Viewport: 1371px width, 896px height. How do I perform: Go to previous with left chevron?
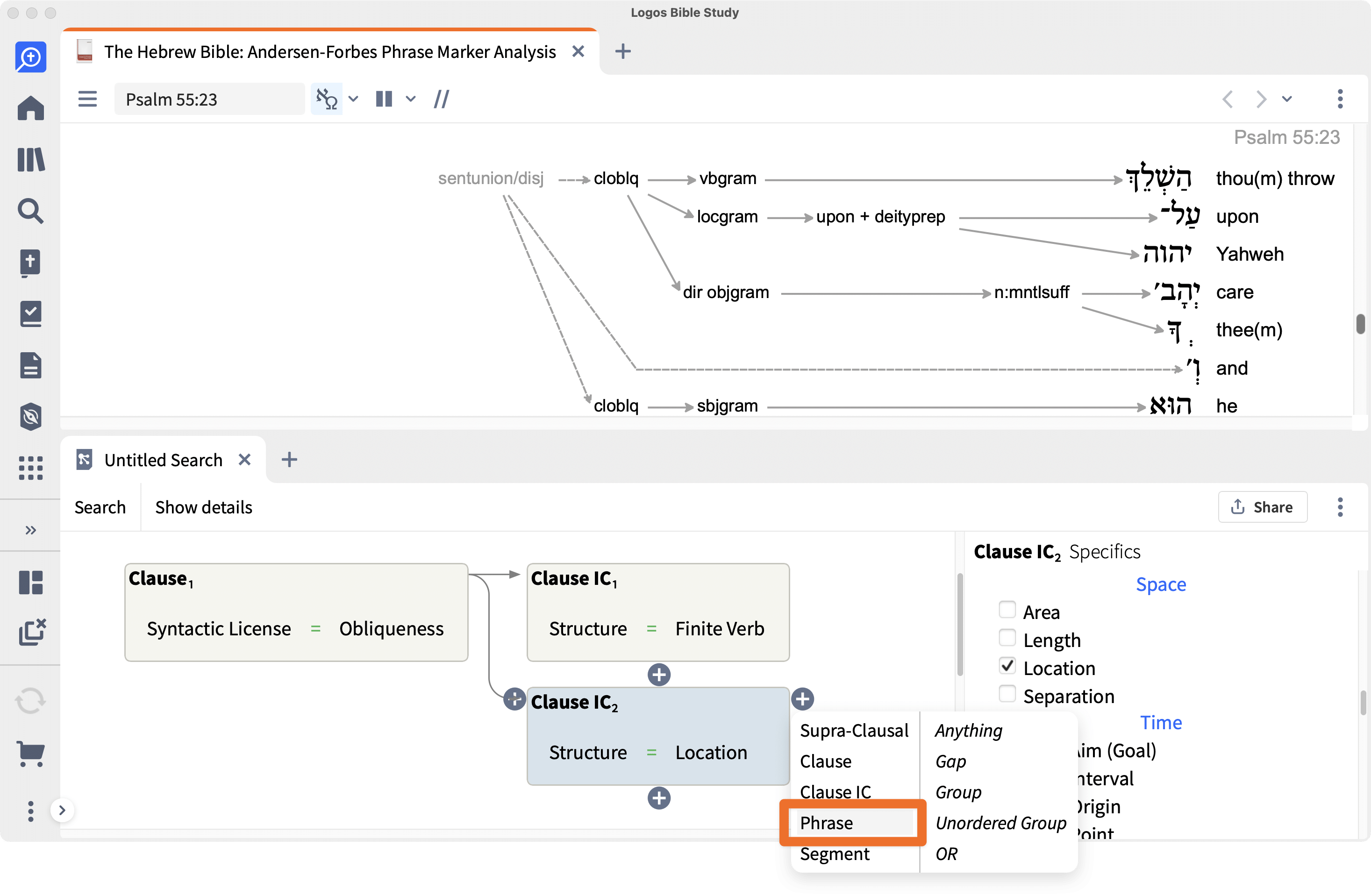tap(1227, 99)
